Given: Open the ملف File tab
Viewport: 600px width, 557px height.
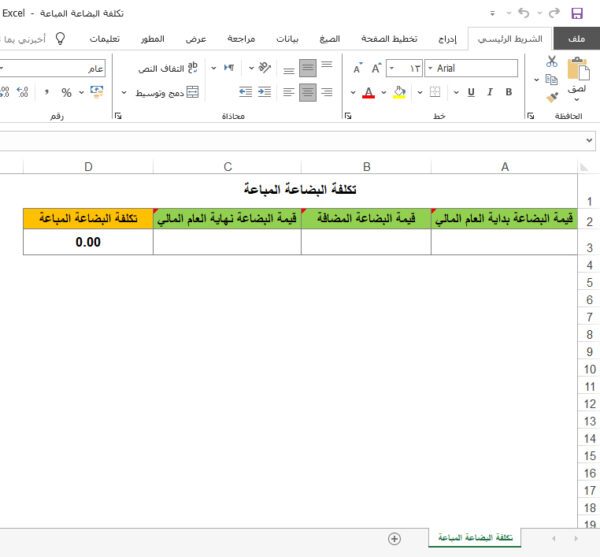Looking at the screenshot, I should [x=576, y=39].
